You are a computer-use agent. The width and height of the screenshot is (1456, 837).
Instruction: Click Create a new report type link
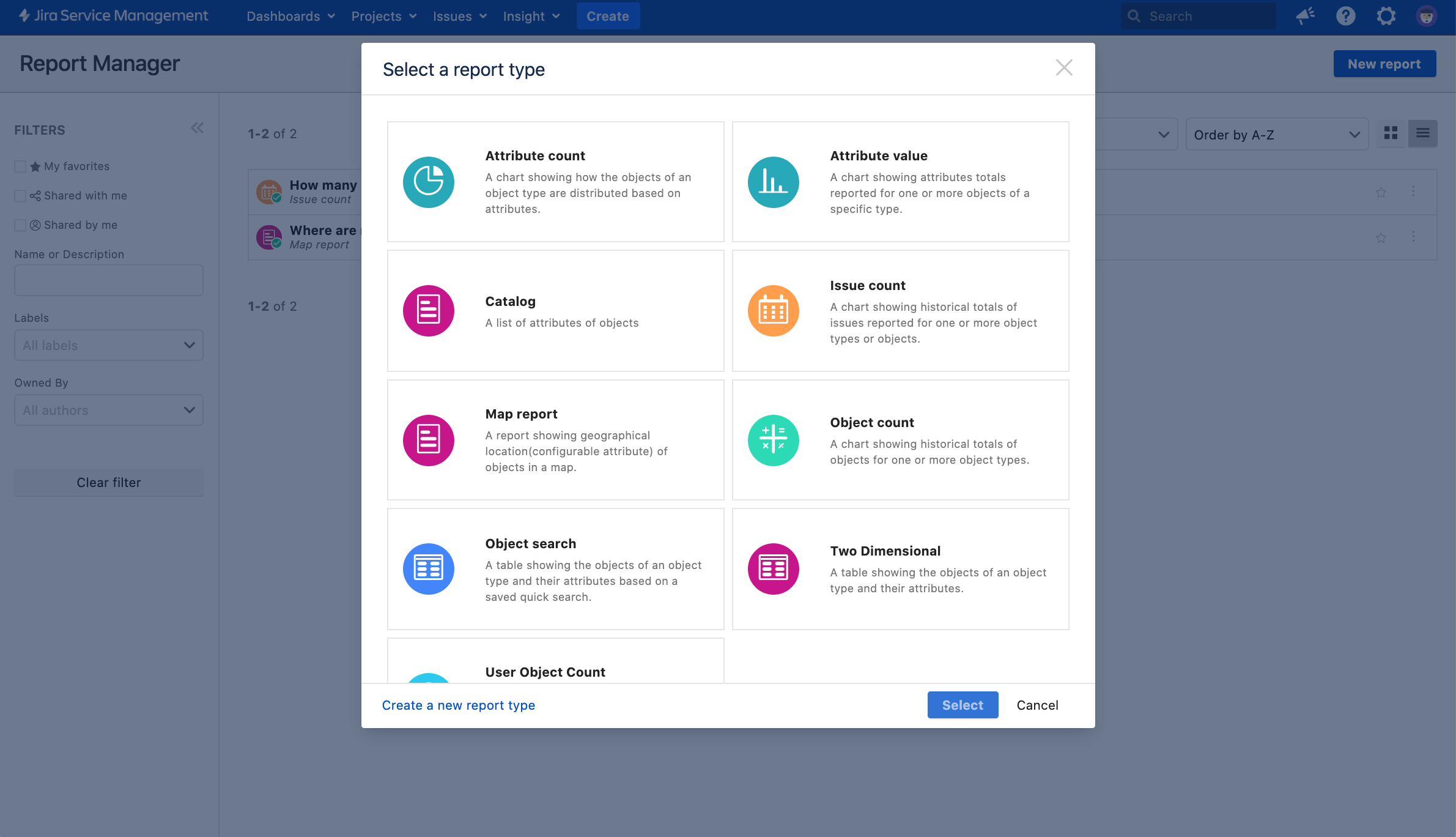458,705
